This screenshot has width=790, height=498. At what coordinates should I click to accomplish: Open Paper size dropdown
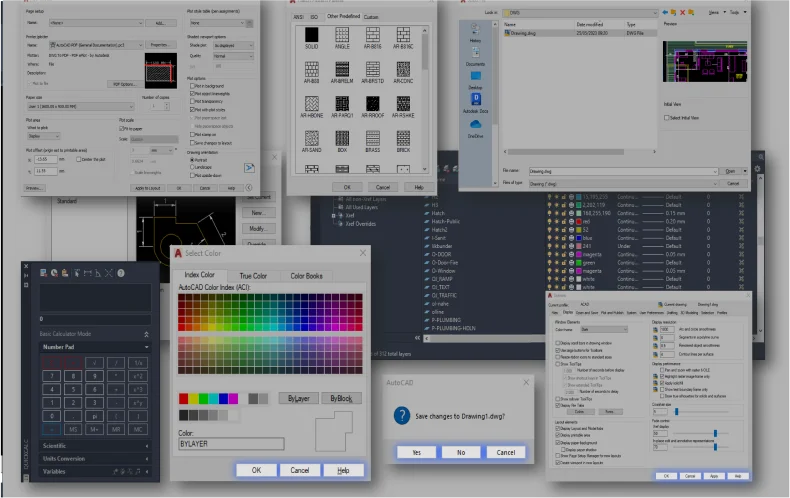(81, 106)
